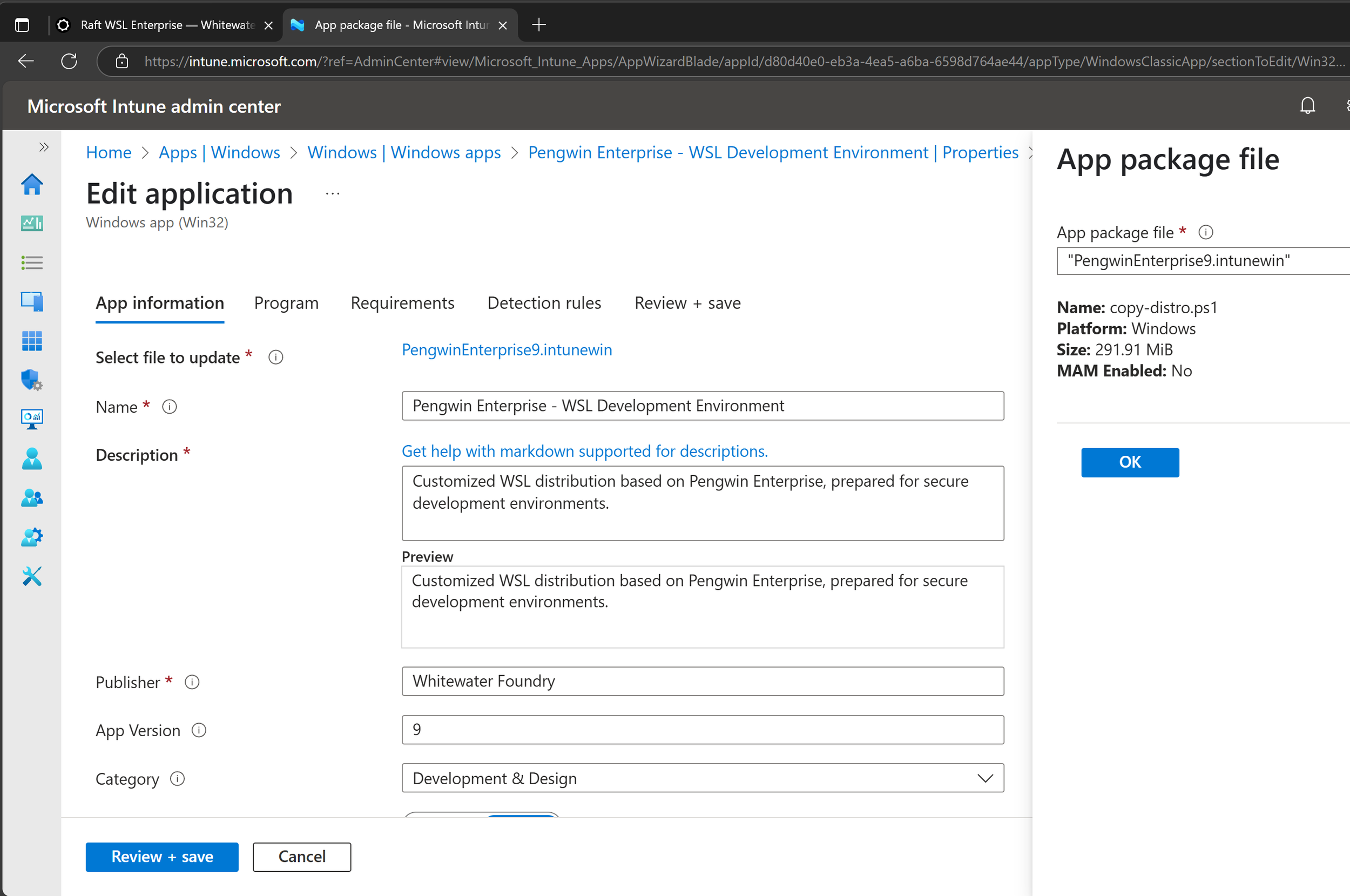
Task: Open Tenant administration gear-person icon
Action: (x=32, y=536)
